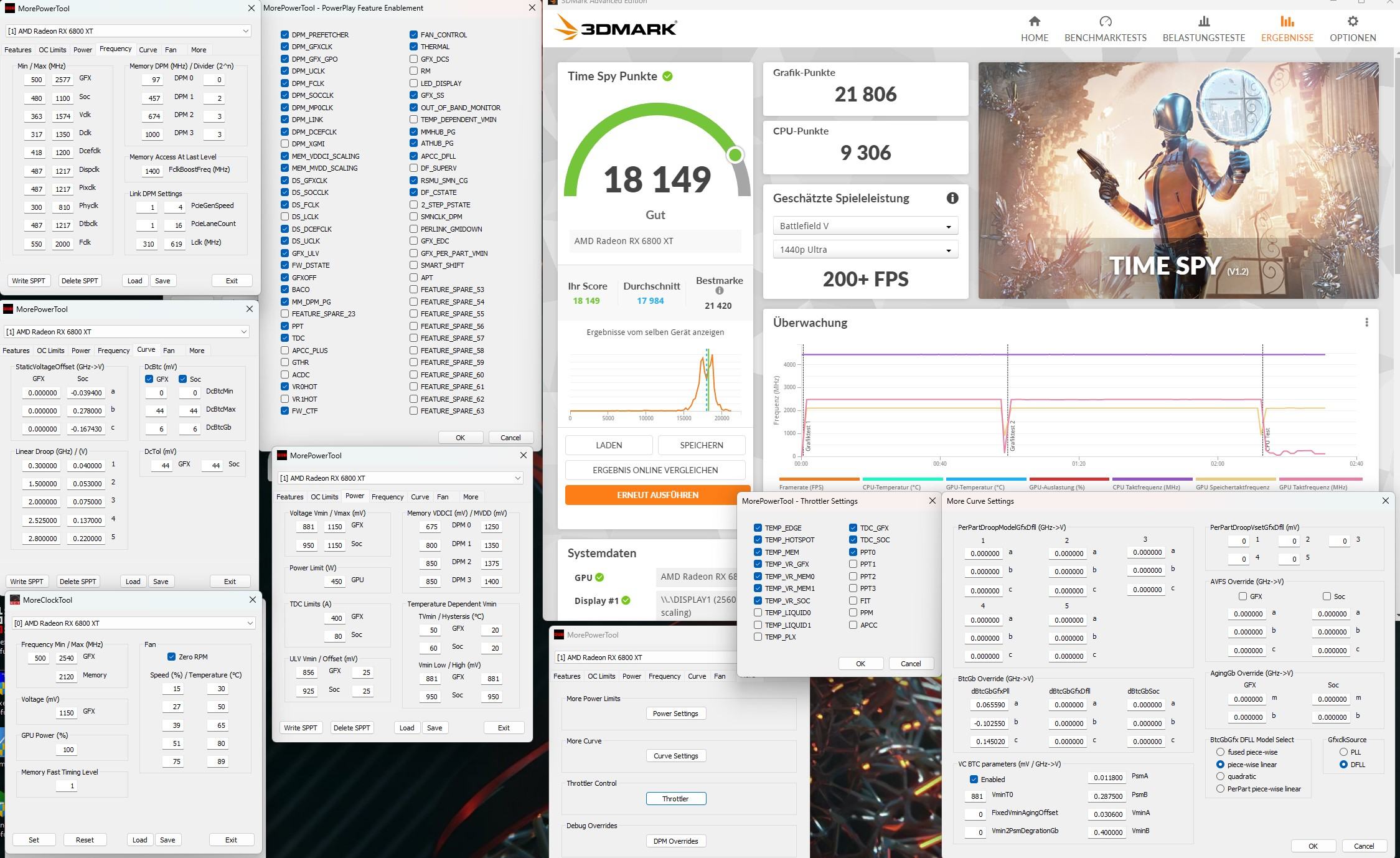Click the Grafiktest 2 marker in the monitoring chart
This screenshot has width=1400, height=858.
click(x=1012, y=436)
